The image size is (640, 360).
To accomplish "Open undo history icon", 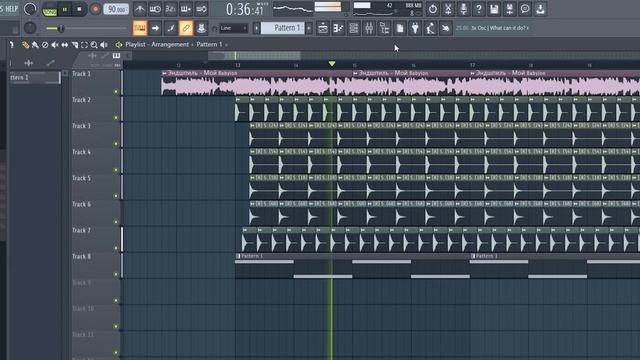I will 433,9.
